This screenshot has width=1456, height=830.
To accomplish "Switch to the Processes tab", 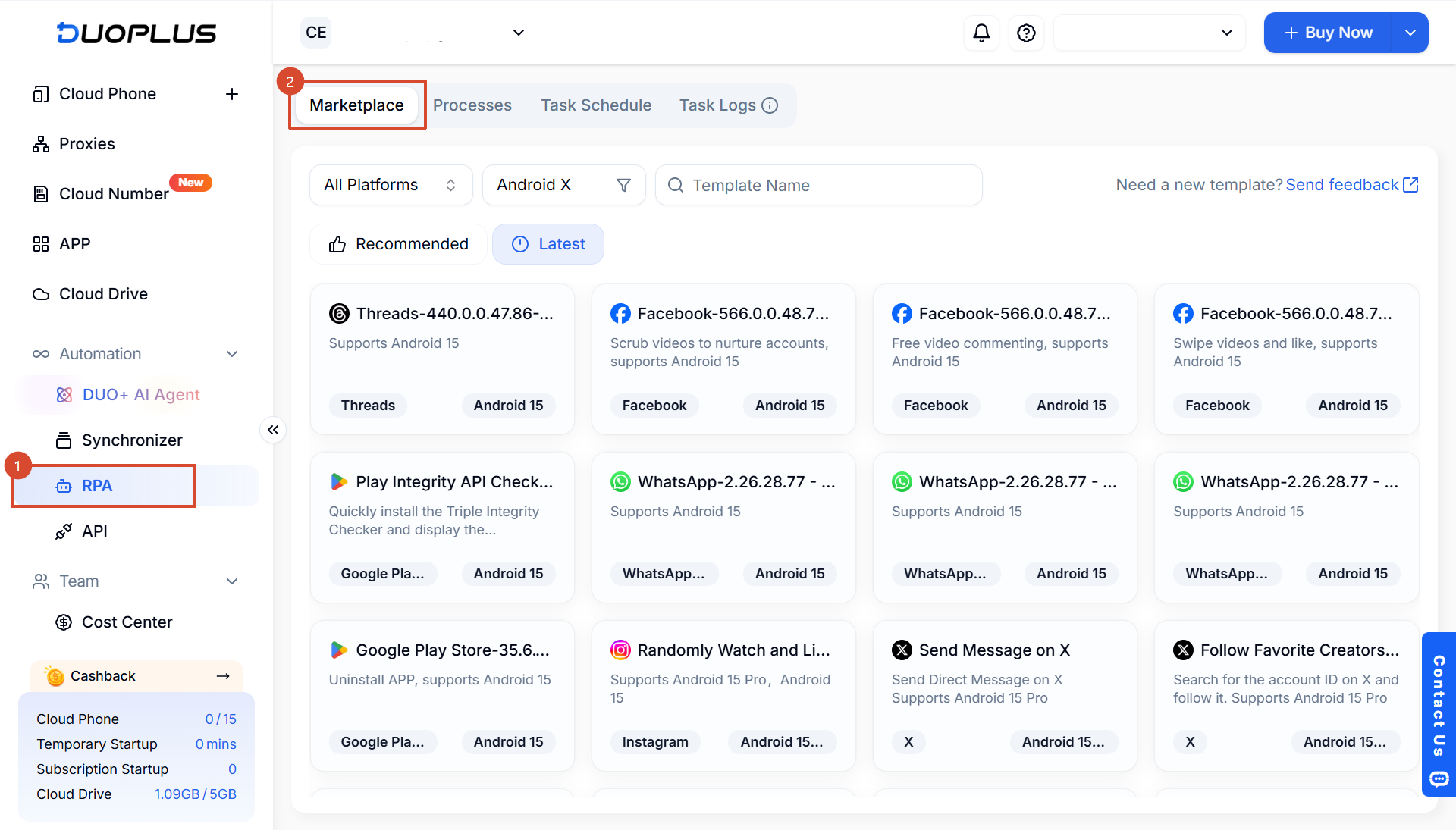I will point(472,105).
